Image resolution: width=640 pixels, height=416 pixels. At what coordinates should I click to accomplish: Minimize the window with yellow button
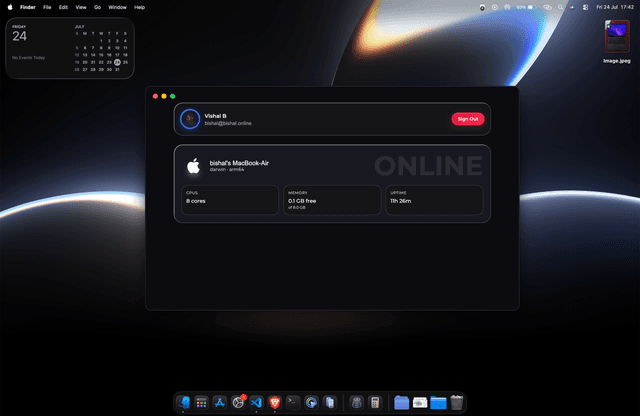tap(164, 96)
